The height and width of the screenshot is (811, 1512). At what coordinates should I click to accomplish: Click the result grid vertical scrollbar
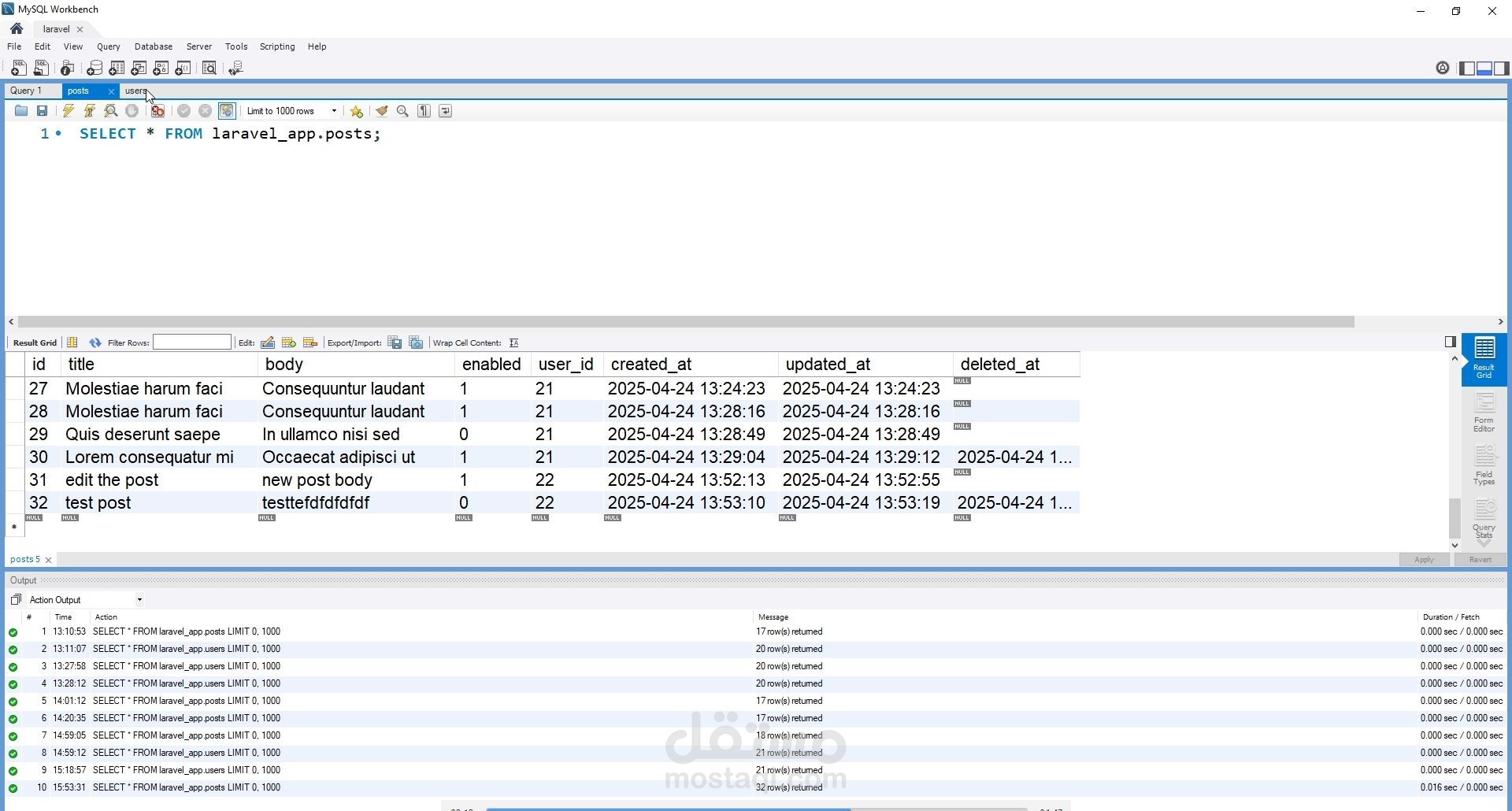[x=1455, y=517]
